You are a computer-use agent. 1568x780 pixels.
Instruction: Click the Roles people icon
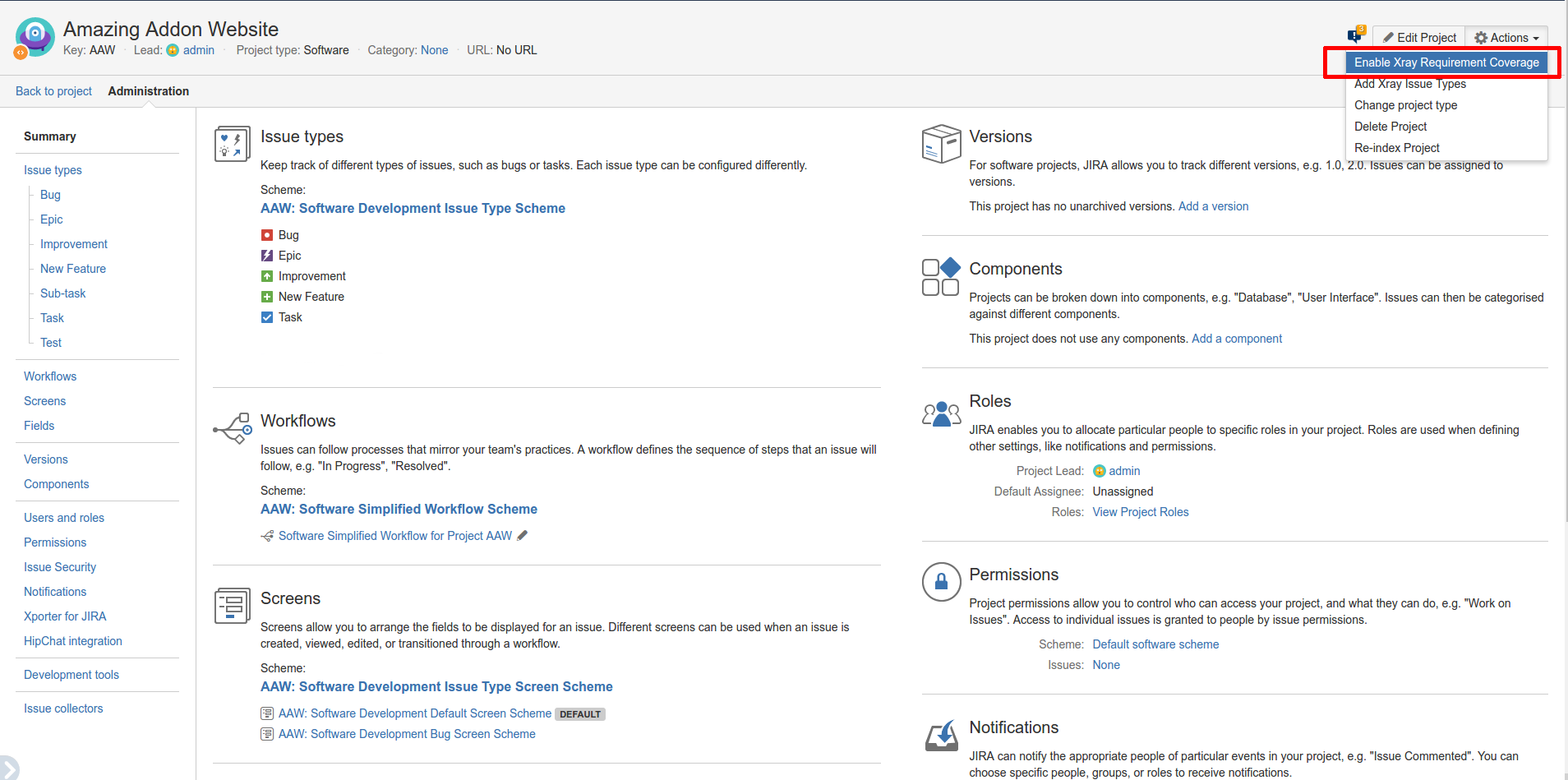(941, 413)
